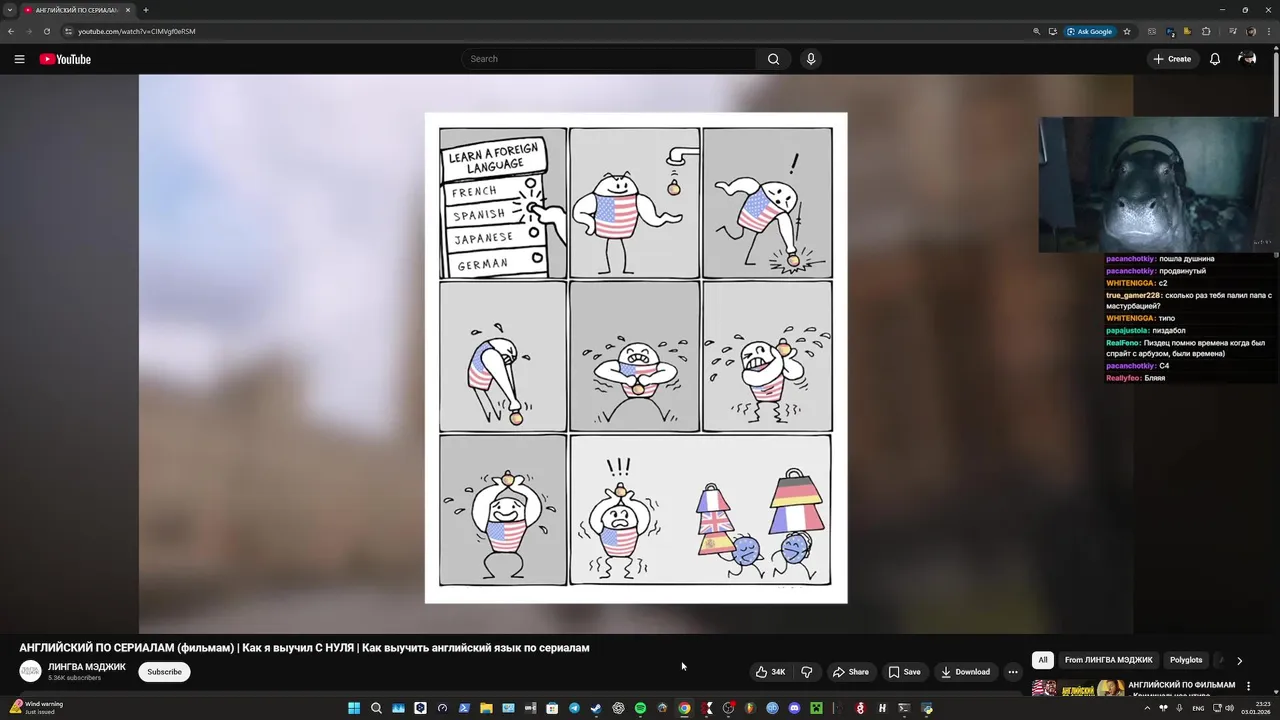The height and width of the screenshot is (720, 1280).
Task: Click the YouTube search input field
Action: [x=610, y=59]
